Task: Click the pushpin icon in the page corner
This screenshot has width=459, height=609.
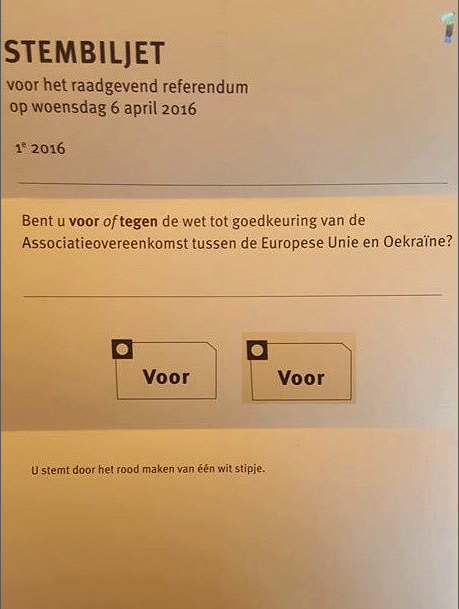Action: 449,26
